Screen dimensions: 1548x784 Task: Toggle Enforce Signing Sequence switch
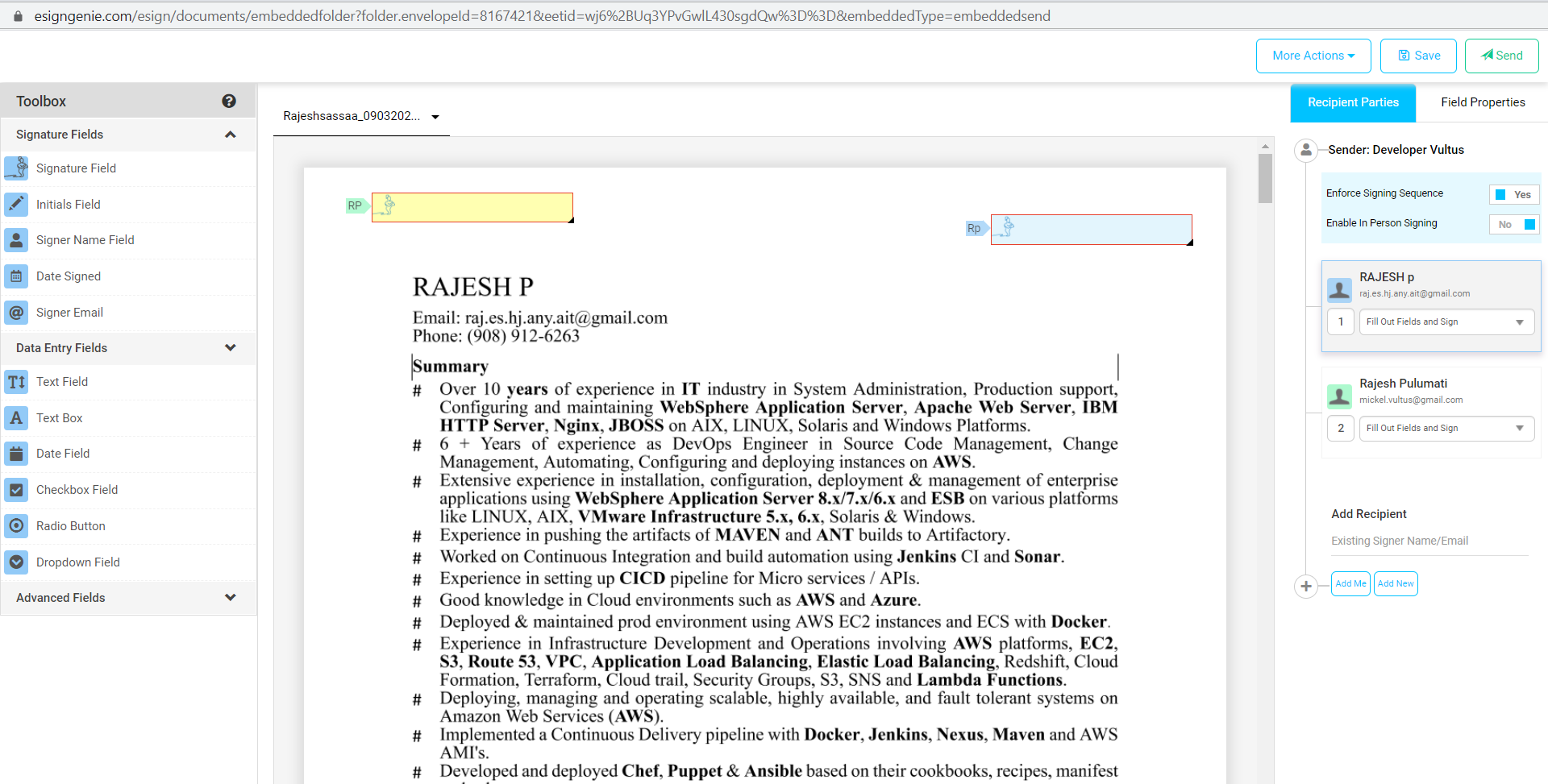pyautogui.click(x=1514, y=194)
